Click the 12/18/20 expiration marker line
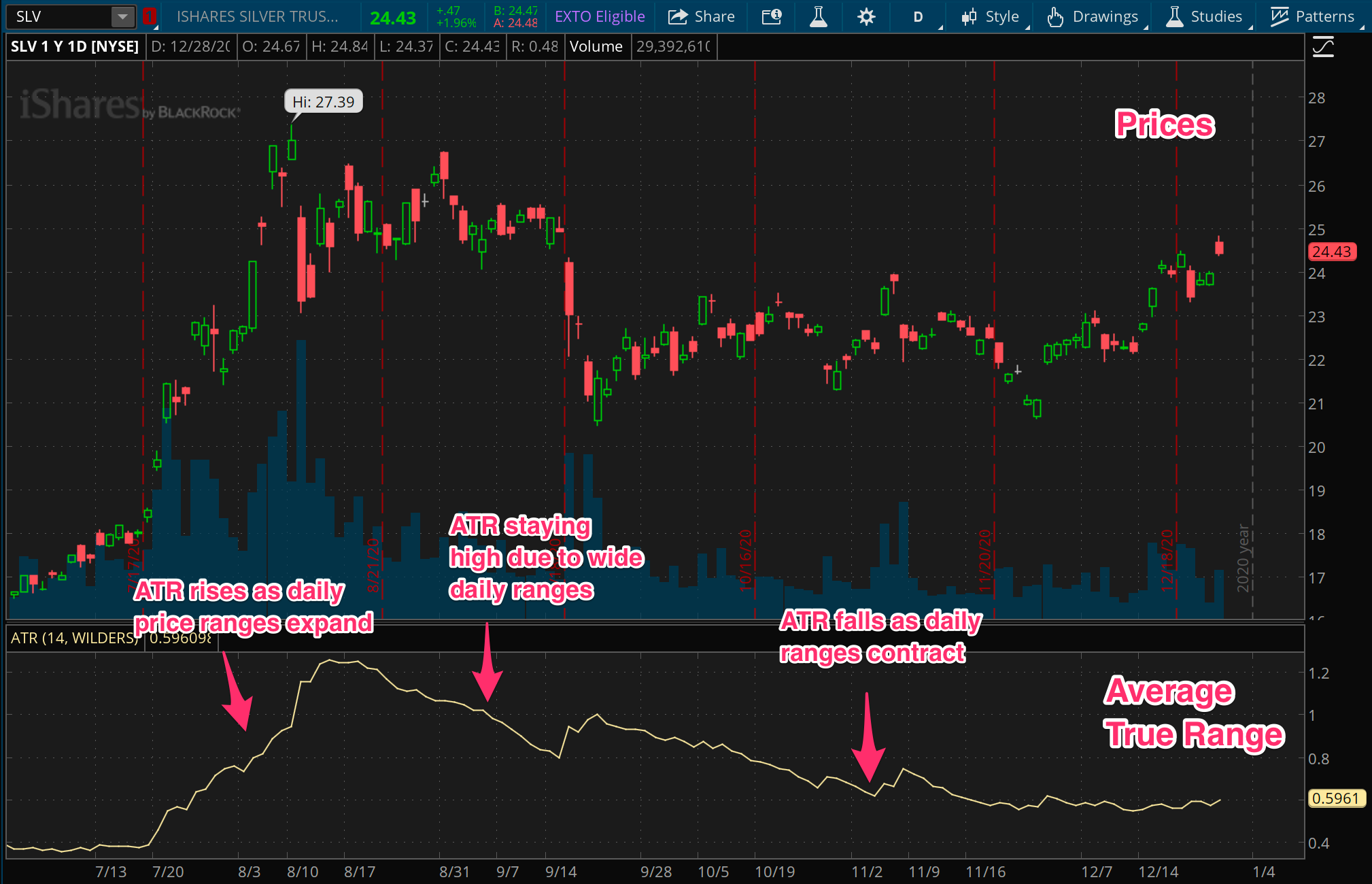Image resolution: width=1372 pixels, height=884 pixels. pos(1176,340)
